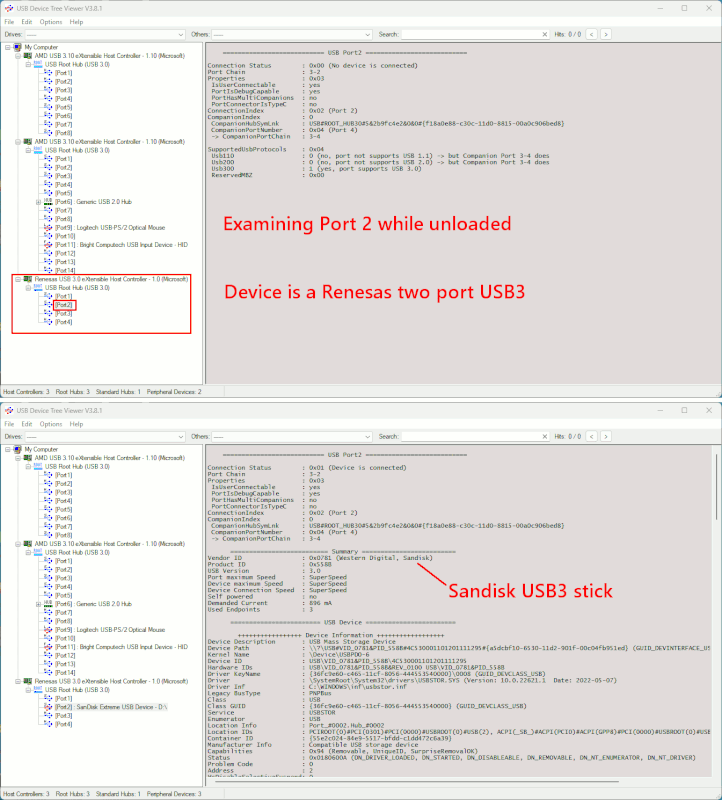
Task: Go to previous search hit, lower window
Action: (591, 436)
